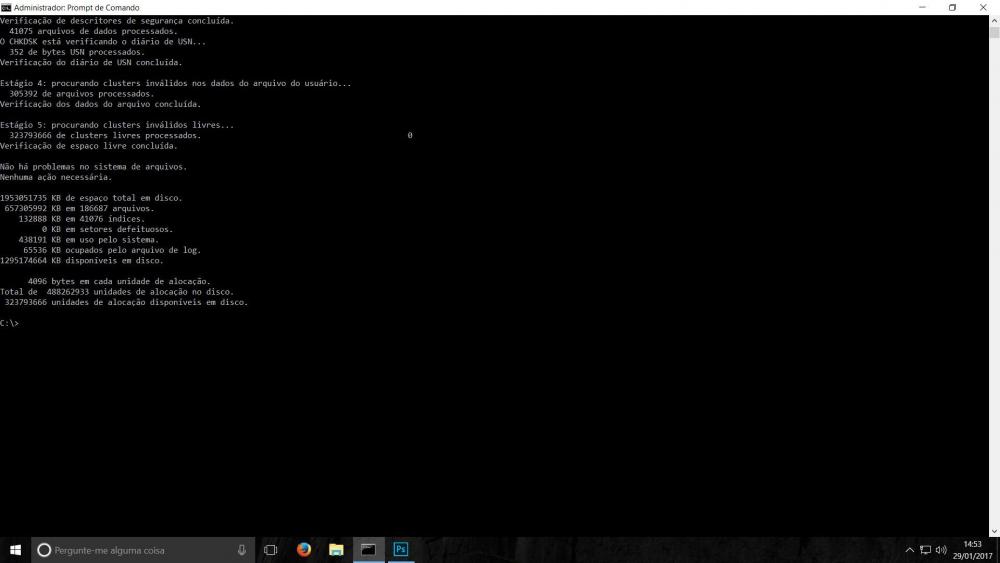Click the vertical scrollbar thumb
Viewport: 1000px width, 563px height.
tap(994, 33)
